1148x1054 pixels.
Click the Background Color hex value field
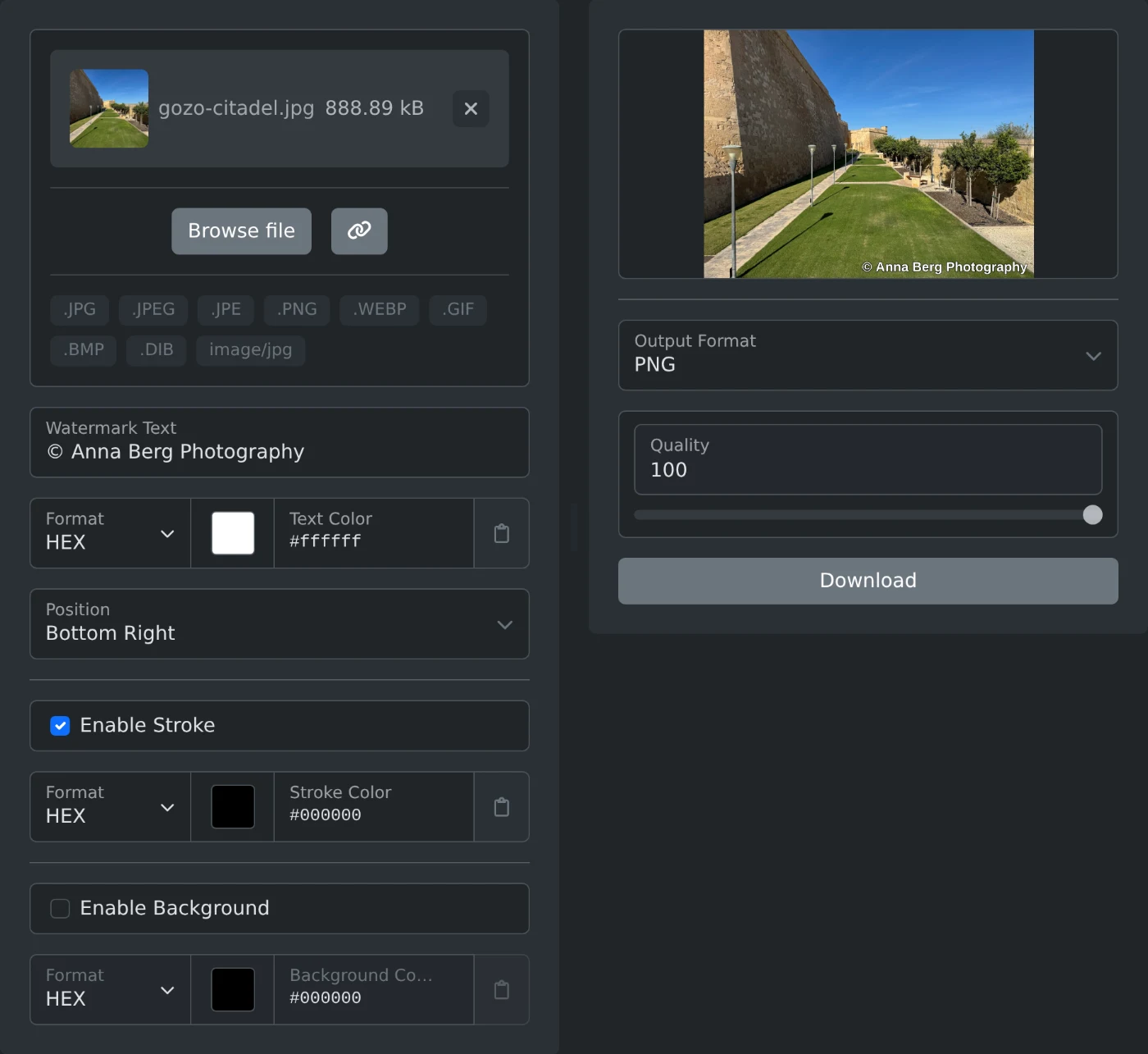374,990
